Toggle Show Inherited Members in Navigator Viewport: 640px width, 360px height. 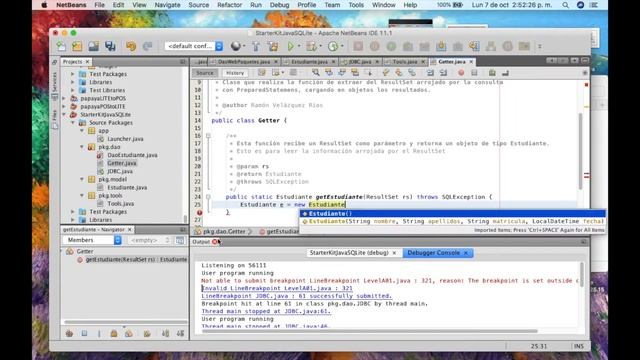click(69, 333)
